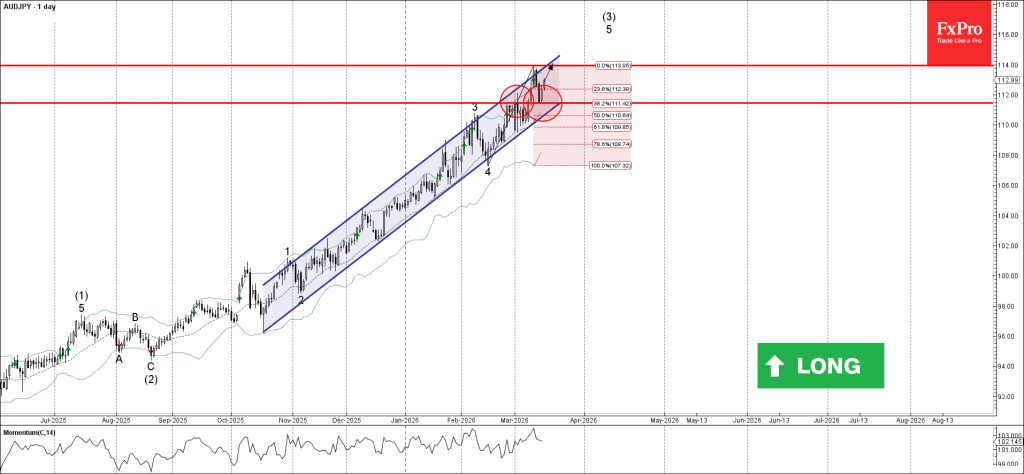Click the Jul-2025 date axis label
The image size is (1024, 474).
[53, 420]
